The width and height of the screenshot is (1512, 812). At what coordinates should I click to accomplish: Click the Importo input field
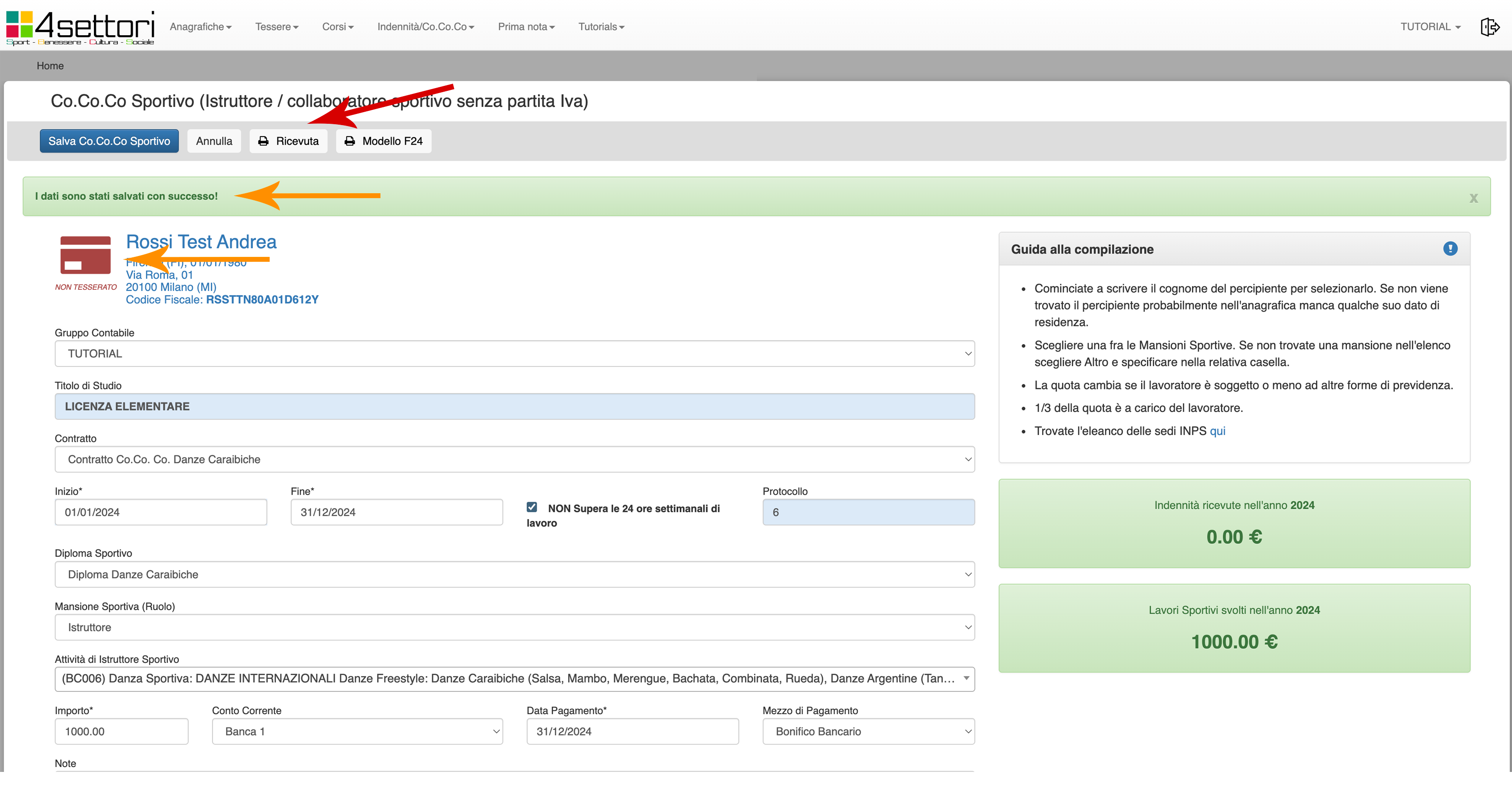[x=121, y=731]
